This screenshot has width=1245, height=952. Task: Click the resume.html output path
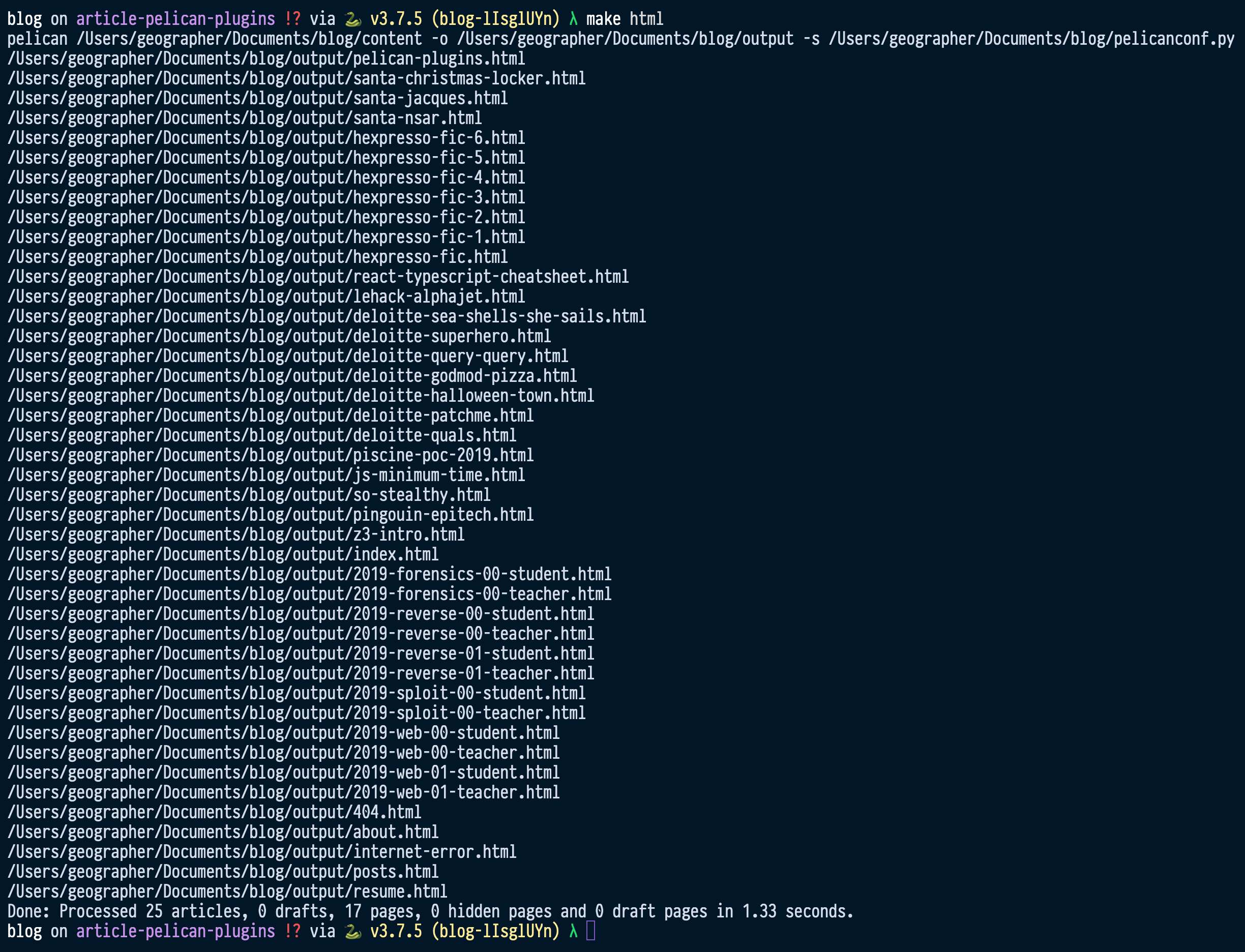pyautogui.click(x=227, y=891)
